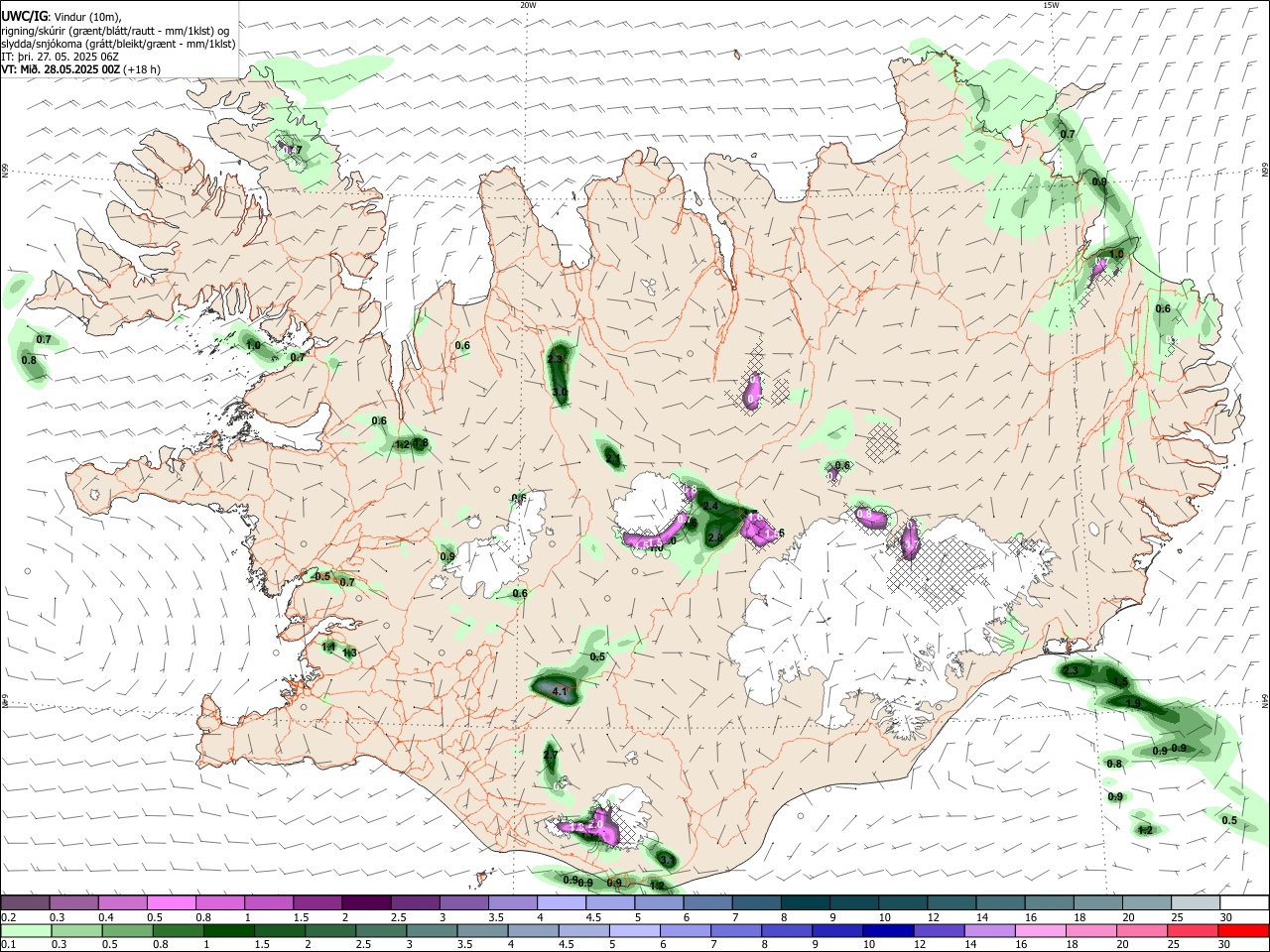
Task: Click the upper legend swatch between 3.5 and 4
Action: coord(512,903)
